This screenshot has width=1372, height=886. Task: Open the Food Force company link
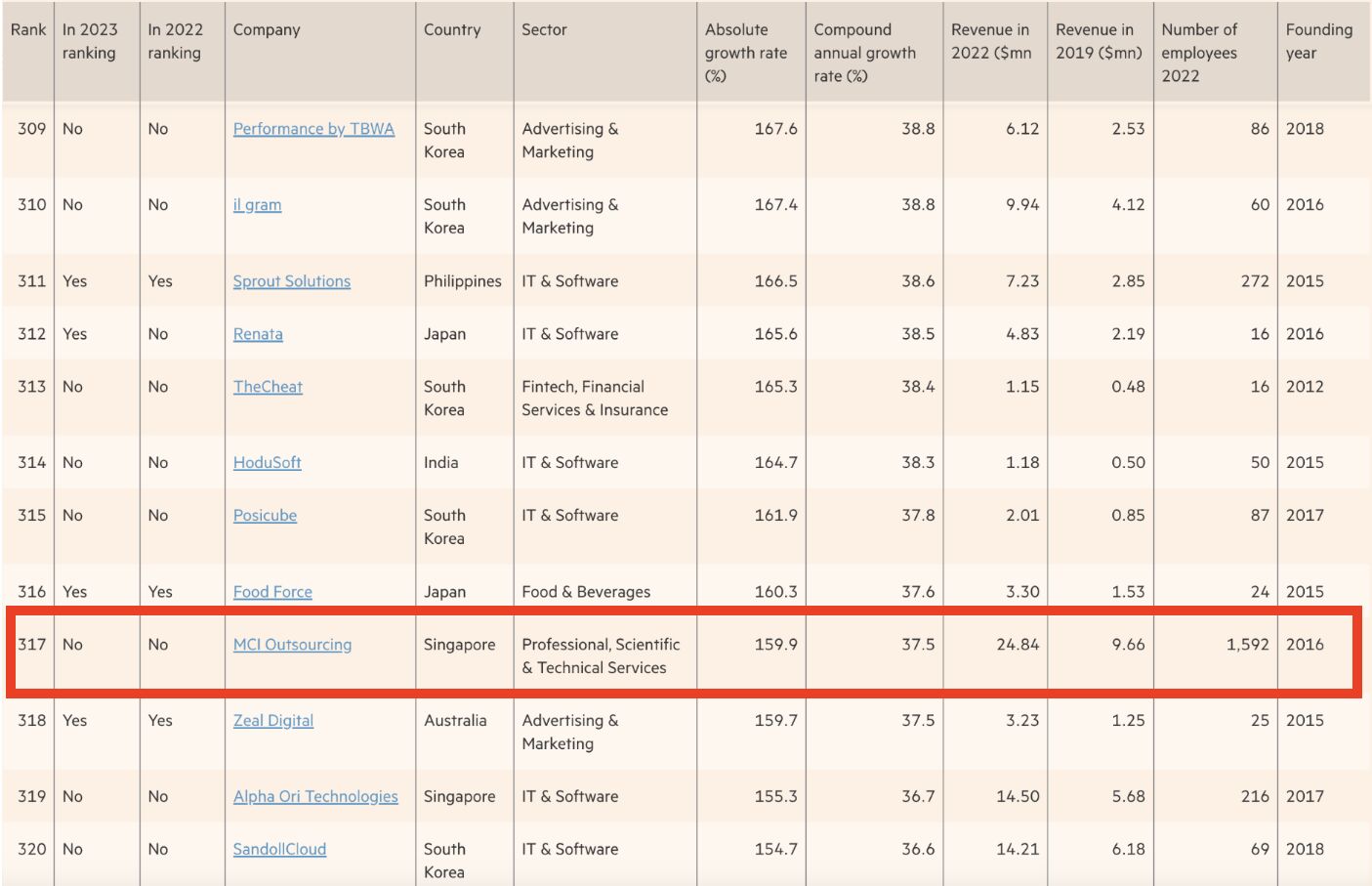pos(272,592)
